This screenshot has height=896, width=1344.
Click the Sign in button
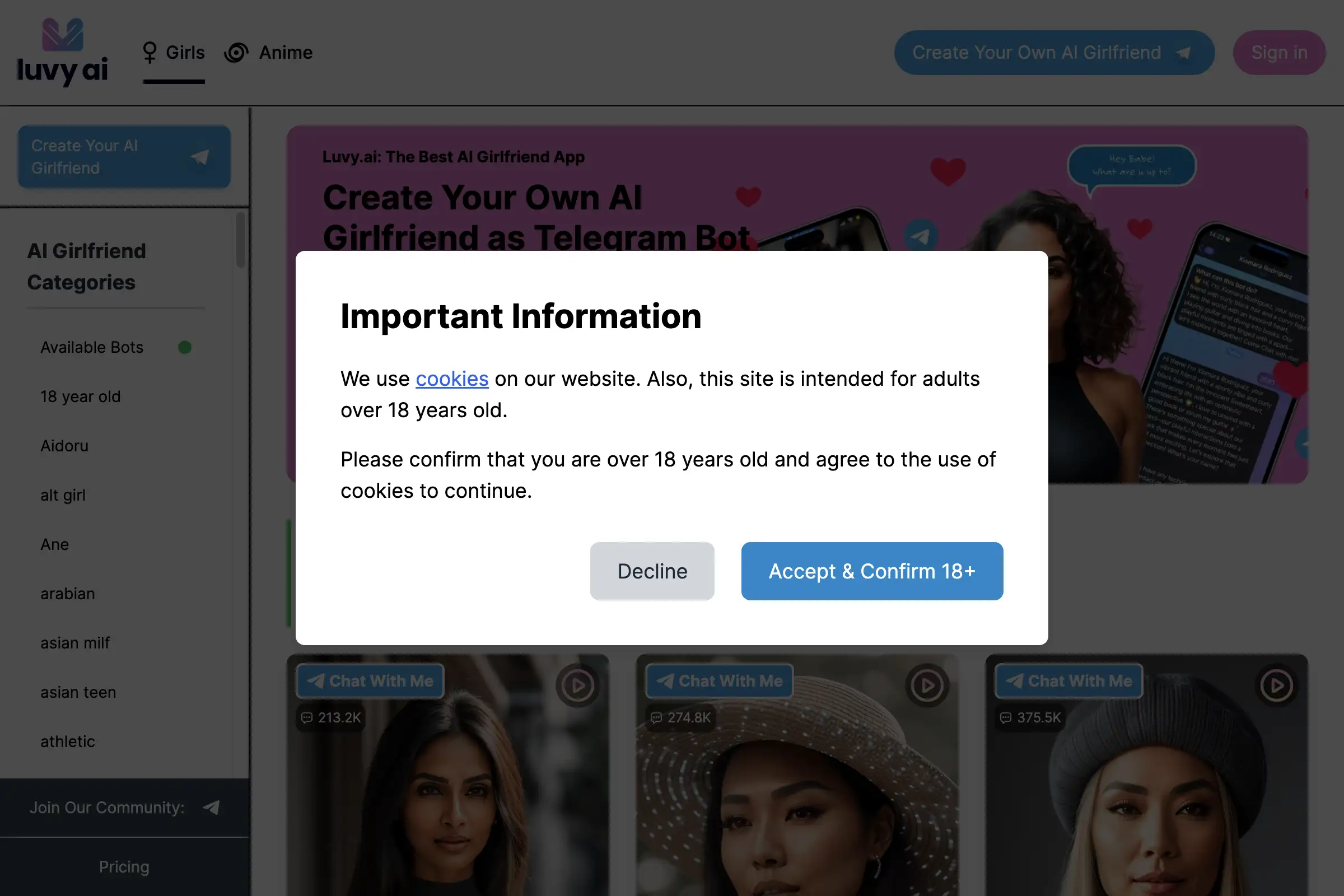(1279, 52)
